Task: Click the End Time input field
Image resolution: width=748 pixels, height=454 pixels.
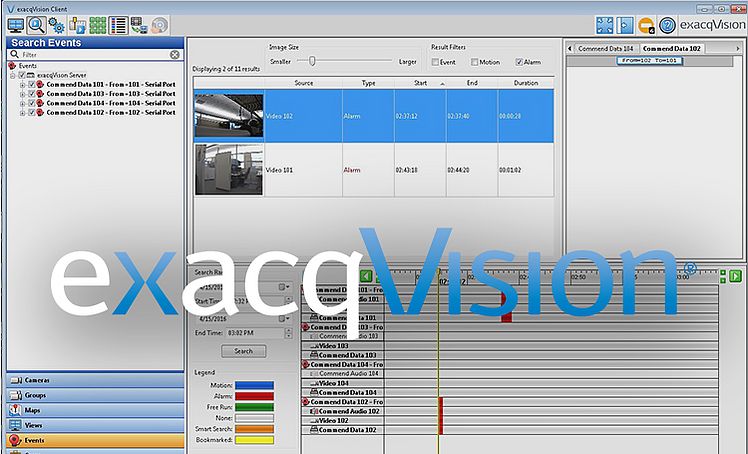Action: pyautogui.click(x=255, y=333)
